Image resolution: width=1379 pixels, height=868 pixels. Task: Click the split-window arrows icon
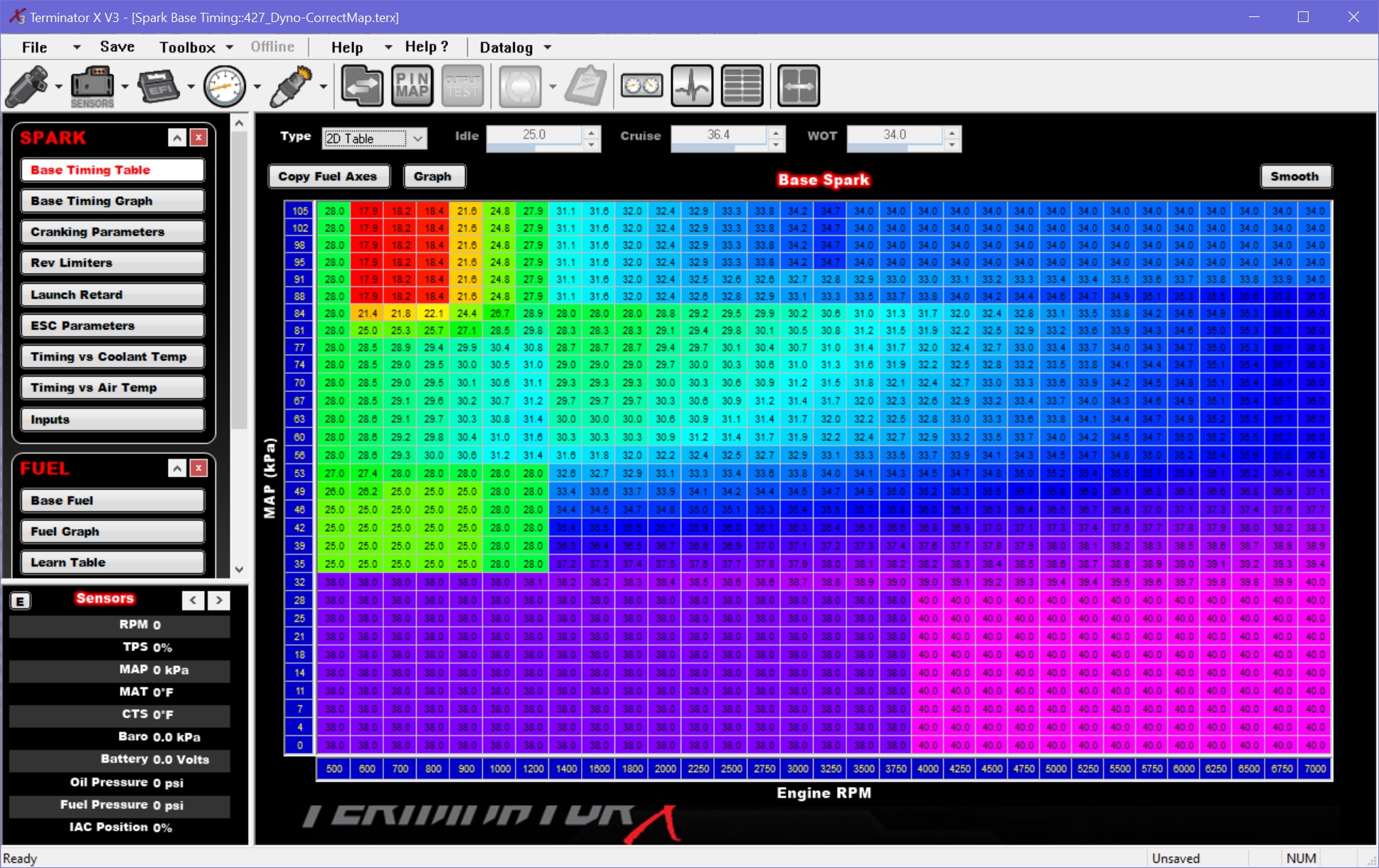point(799,86)
